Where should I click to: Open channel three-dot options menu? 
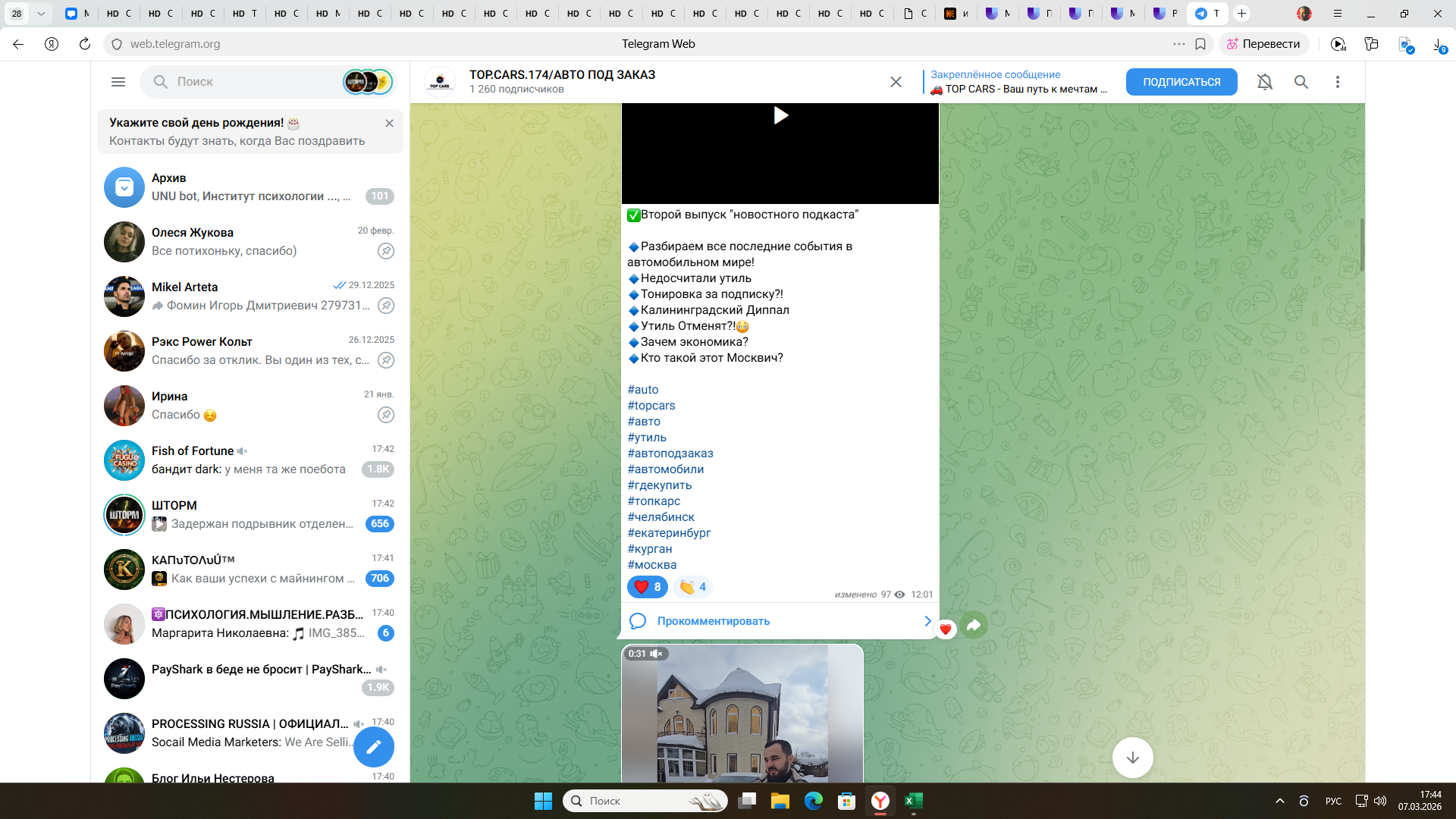click(x=1337, y=82)
